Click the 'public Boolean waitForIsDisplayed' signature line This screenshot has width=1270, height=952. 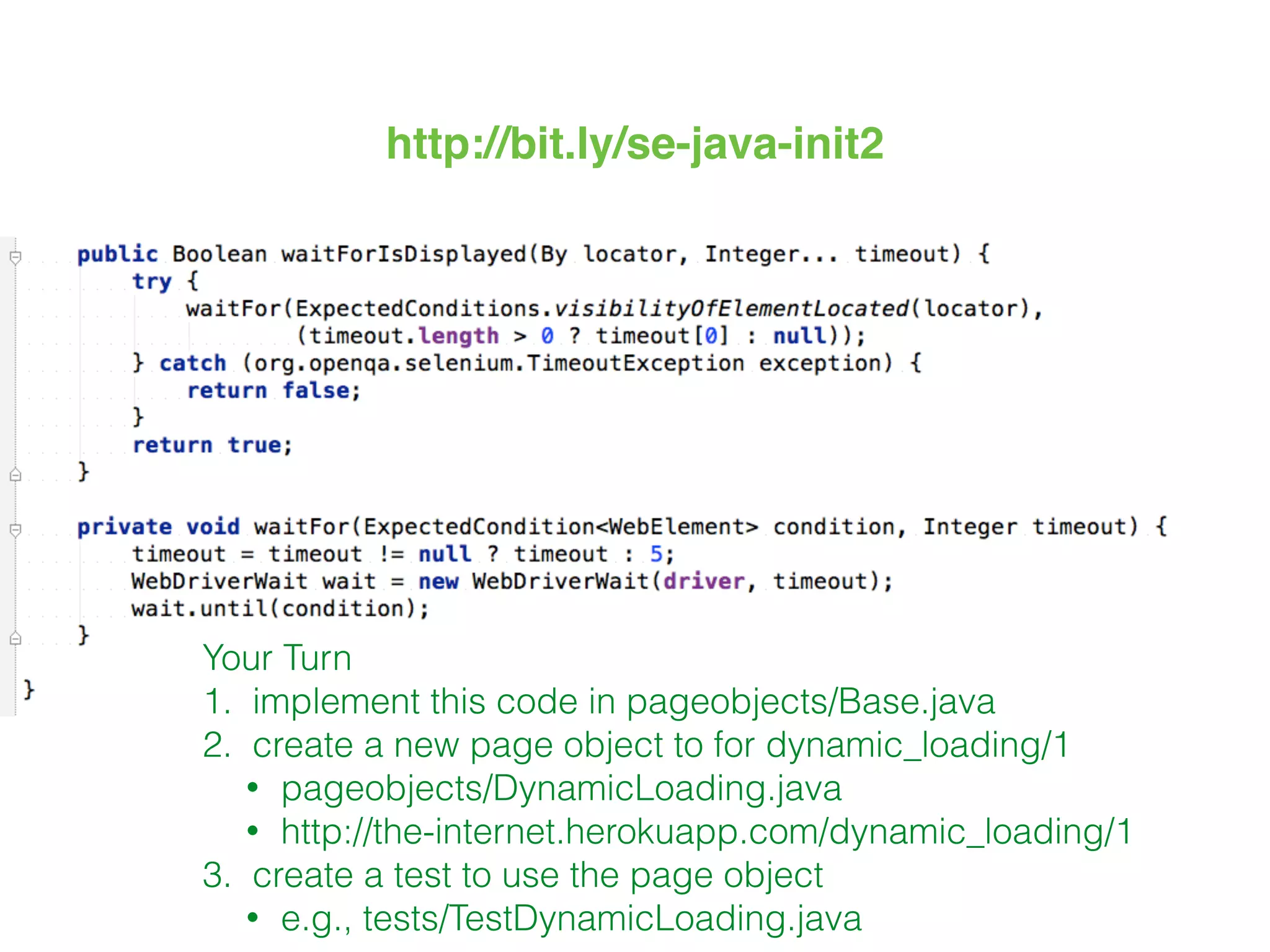tap(533, 255)
